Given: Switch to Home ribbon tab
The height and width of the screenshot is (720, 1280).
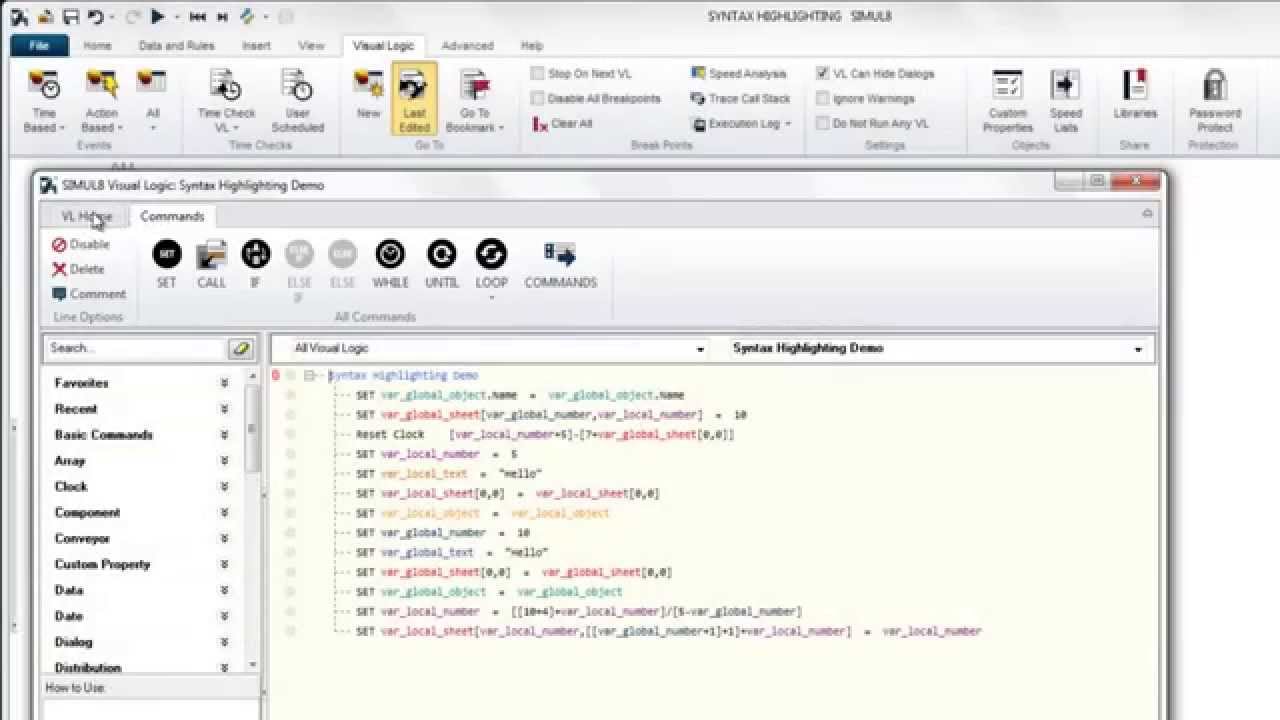Looking at the screenshot, I should (x=97, y=46).
